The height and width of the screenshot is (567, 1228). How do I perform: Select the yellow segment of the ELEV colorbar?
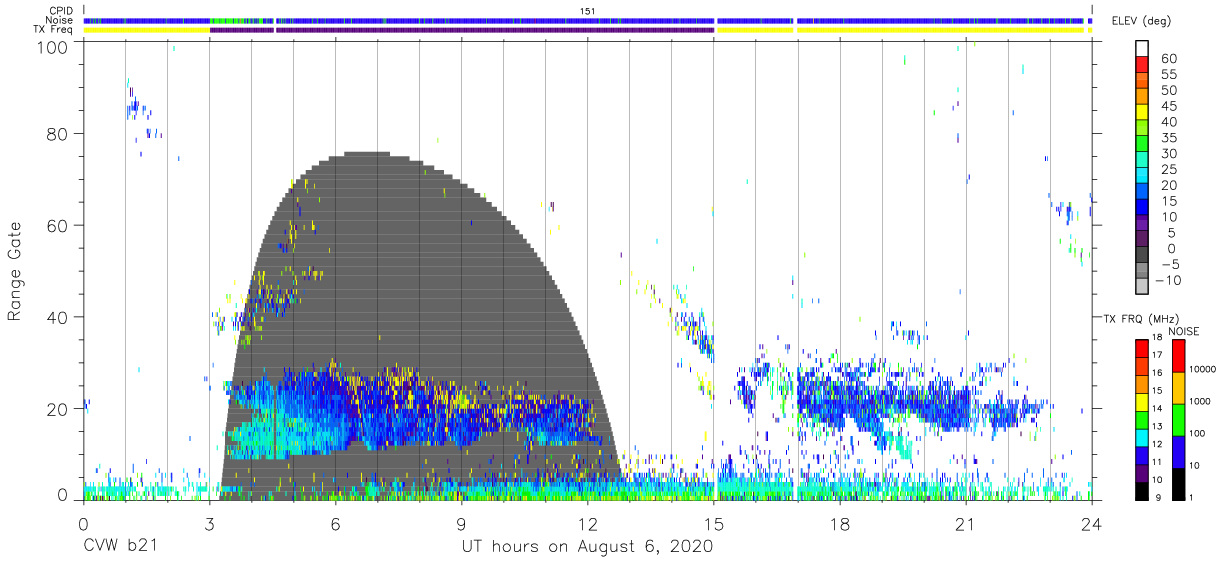click(x=1142, y=110)
